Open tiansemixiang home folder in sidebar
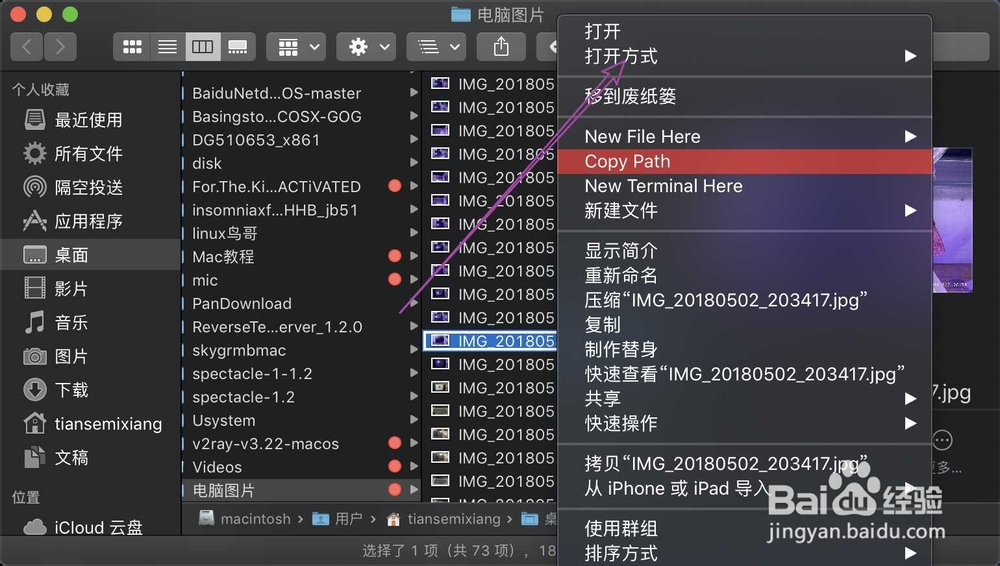1000x566 pixels. (89, 424)
